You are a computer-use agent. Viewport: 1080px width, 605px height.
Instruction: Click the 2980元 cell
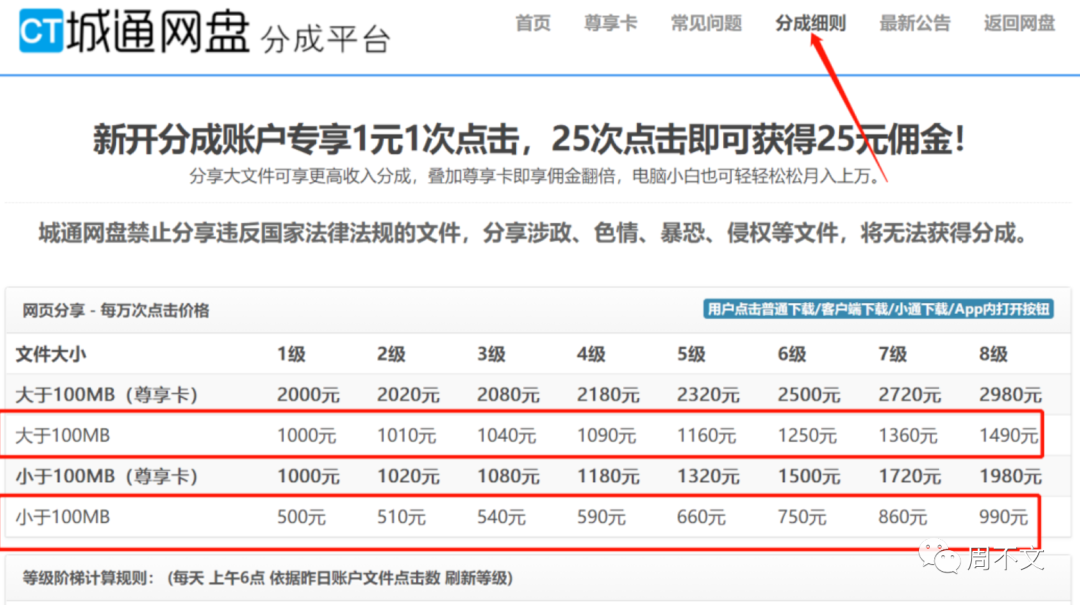pos(1010,395)
